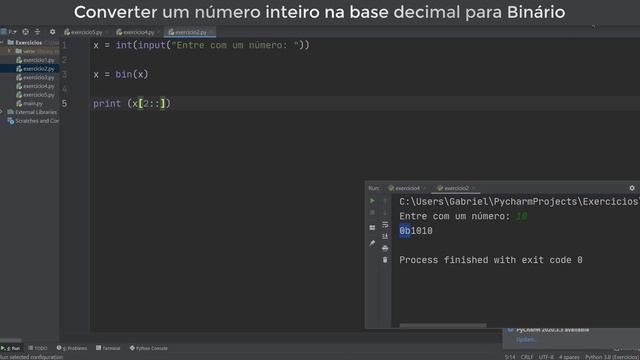Close the exercicio4 run tab
Screen dimensions: 640x360
click(x=424, y=188)
